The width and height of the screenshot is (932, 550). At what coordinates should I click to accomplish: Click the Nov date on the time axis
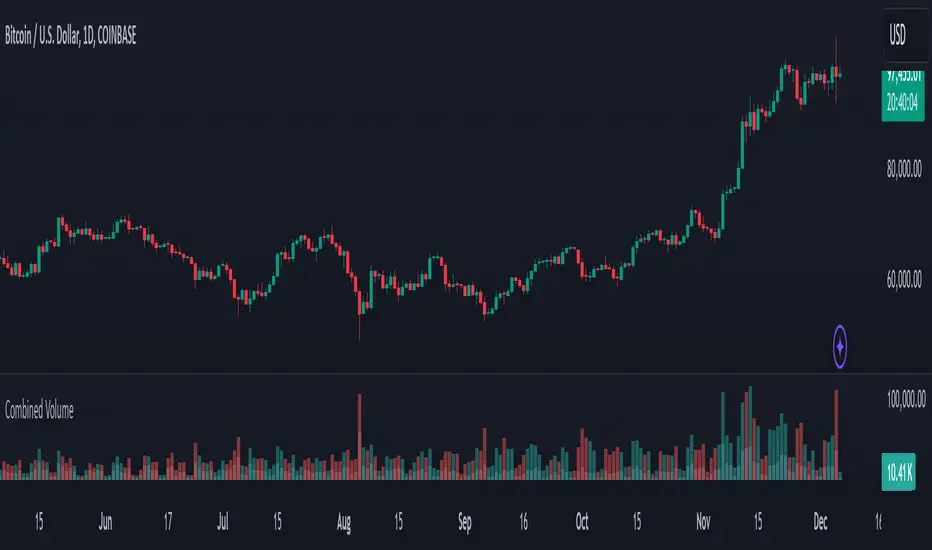point(704,521)
